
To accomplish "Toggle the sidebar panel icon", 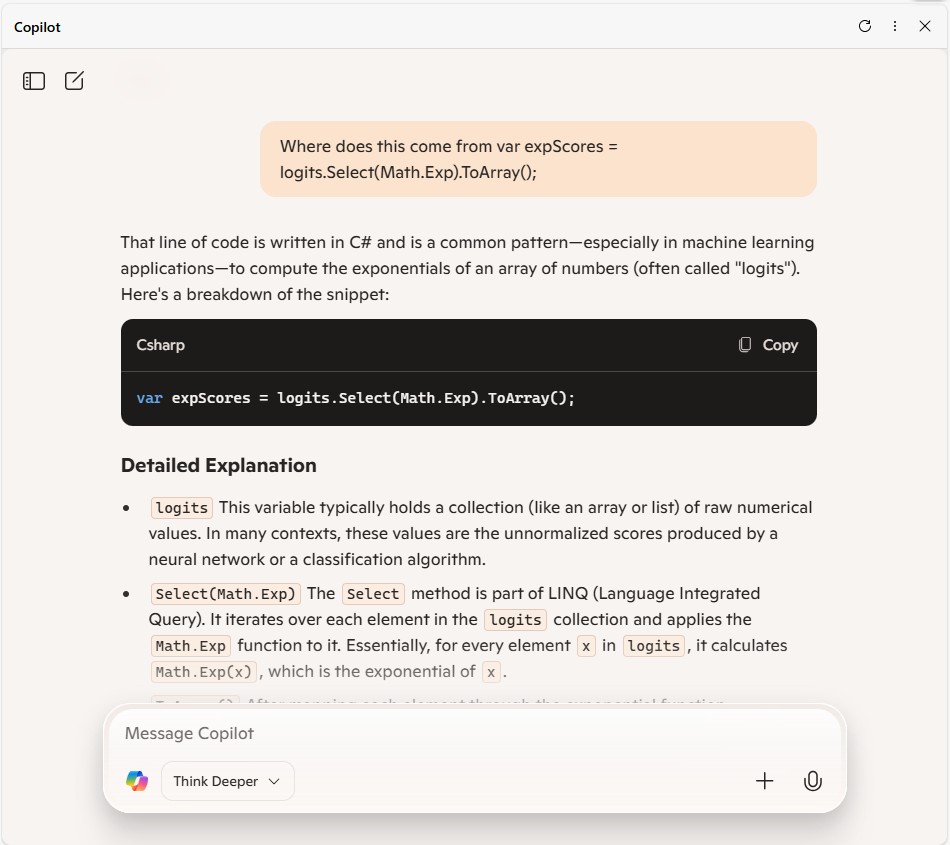I will point(34,81).
